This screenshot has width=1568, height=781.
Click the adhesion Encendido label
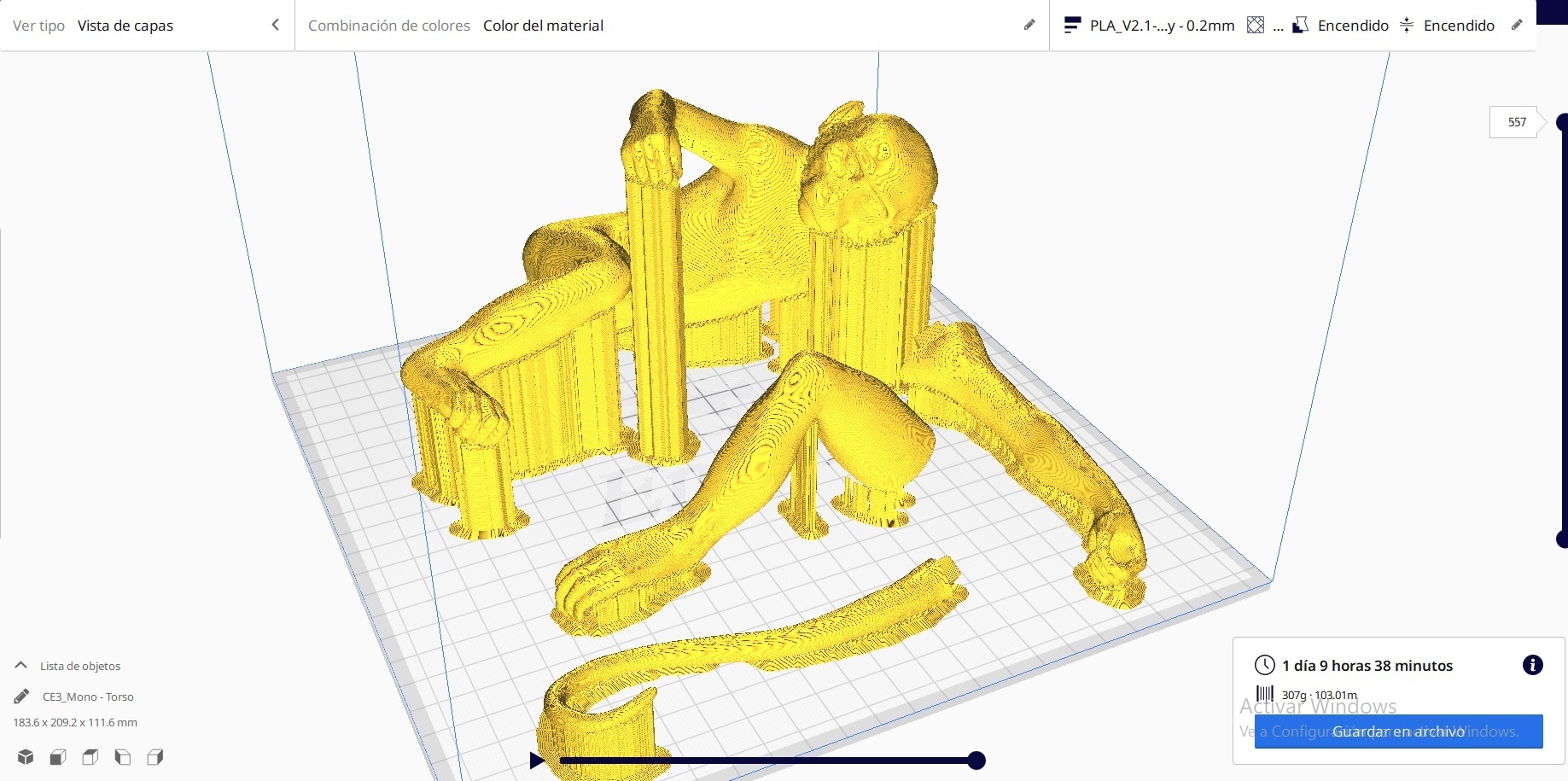click(x=1459, y=26)
